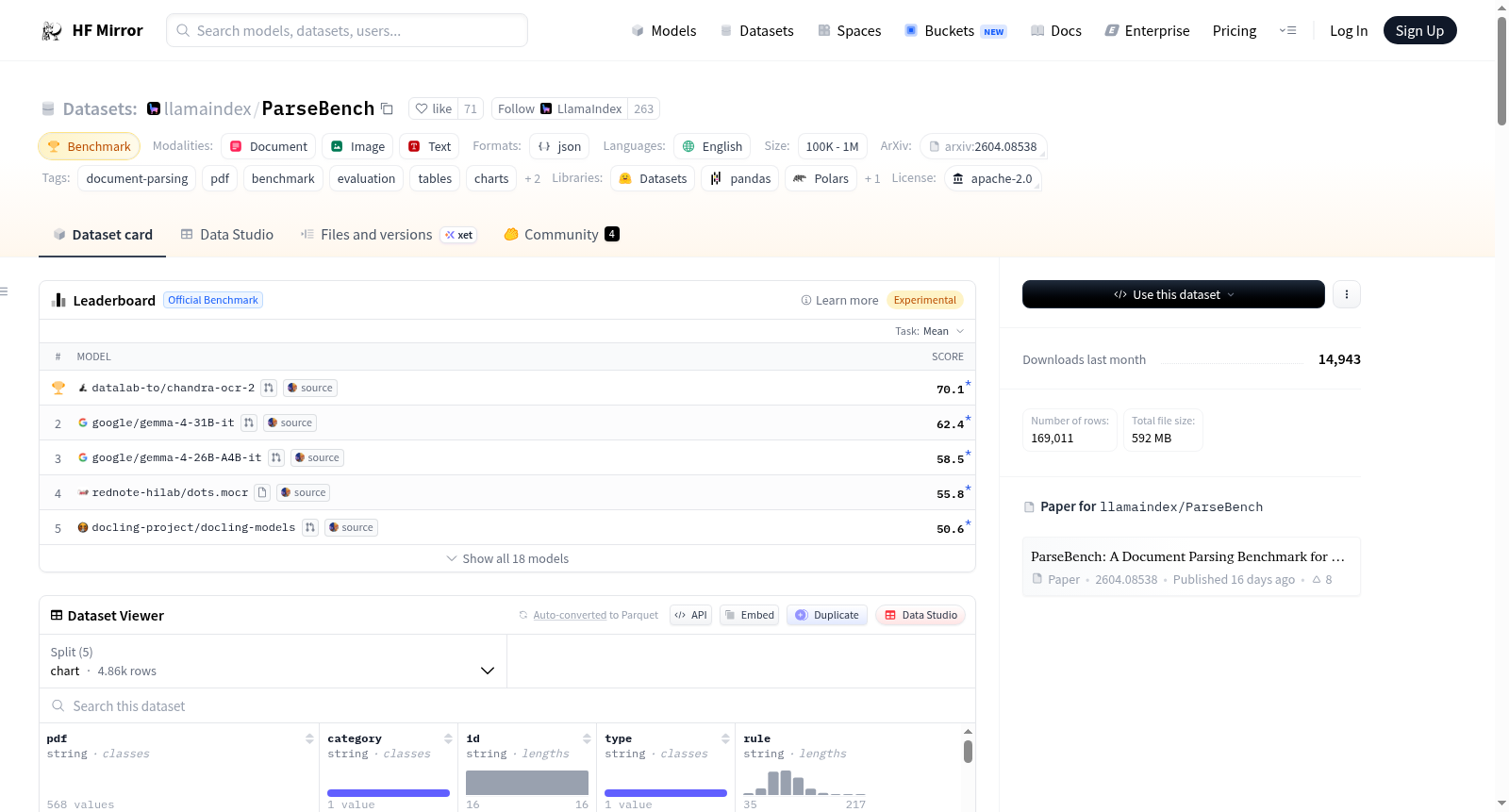Click the Duplicate button
This screenshot has height=812, width=1509.
pos(827,615)
